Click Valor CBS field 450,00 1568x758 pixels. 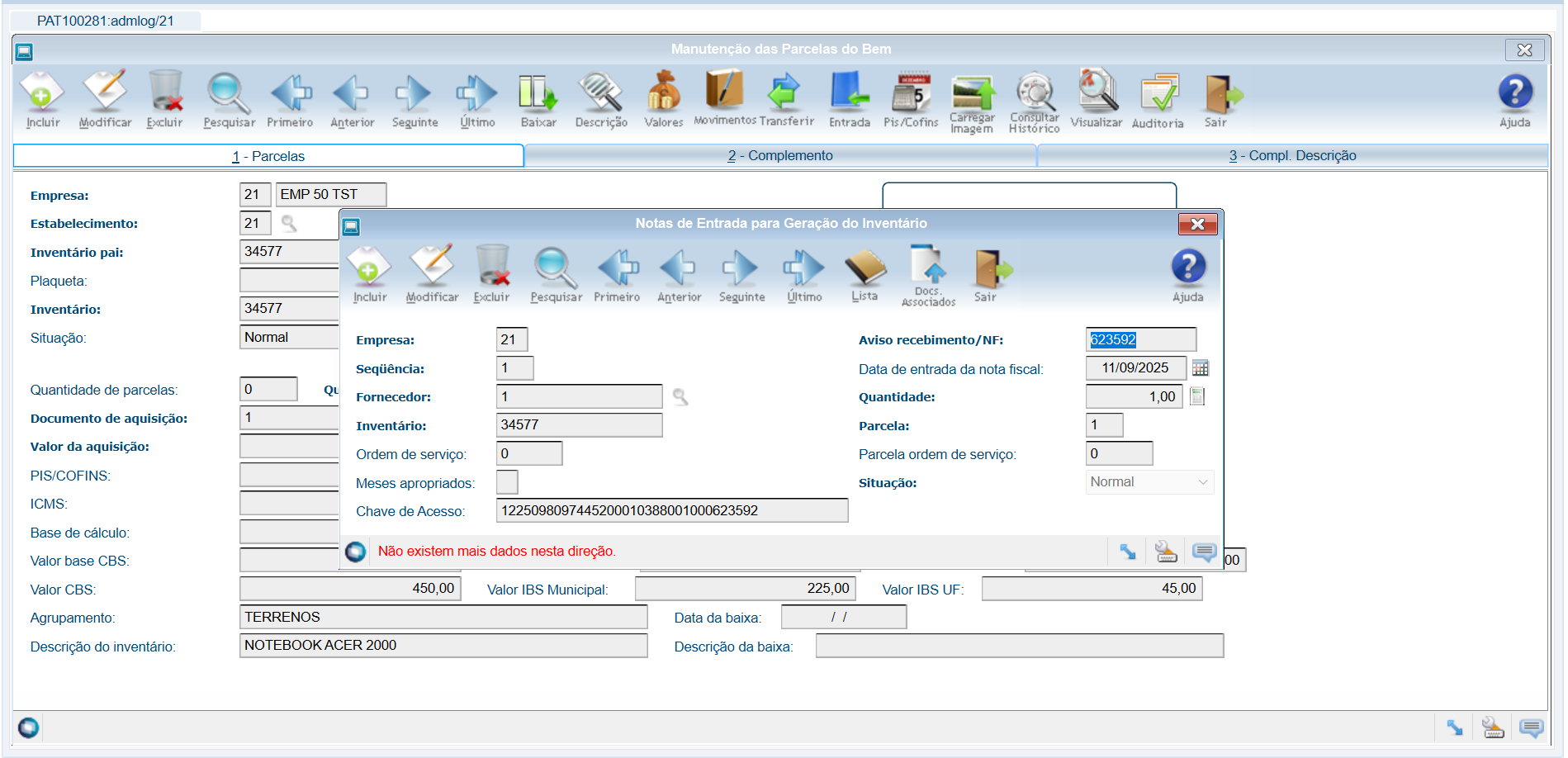(x=350, y=589)
